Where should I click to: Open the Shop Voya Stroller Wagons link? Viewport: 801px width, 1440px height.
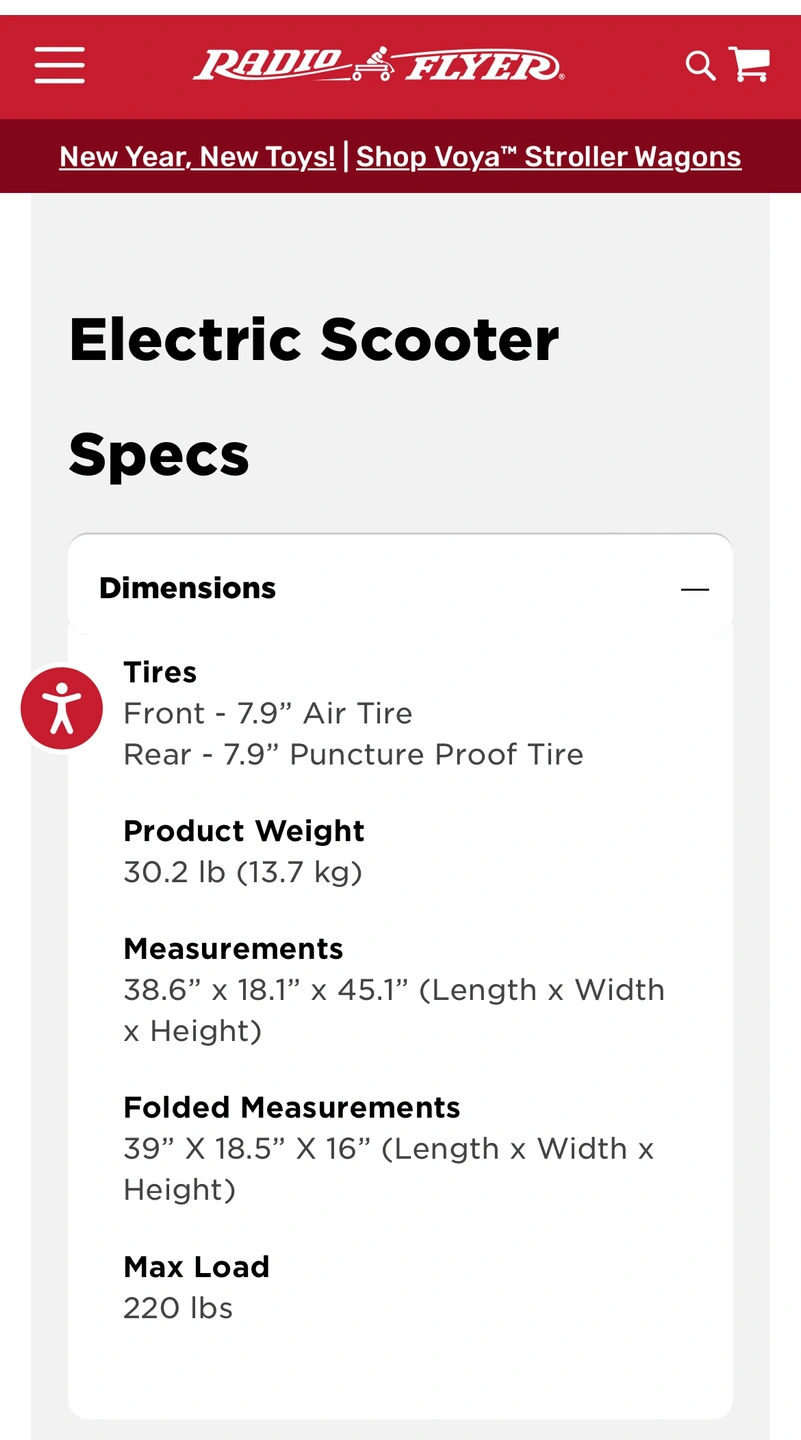coord(548,157)
